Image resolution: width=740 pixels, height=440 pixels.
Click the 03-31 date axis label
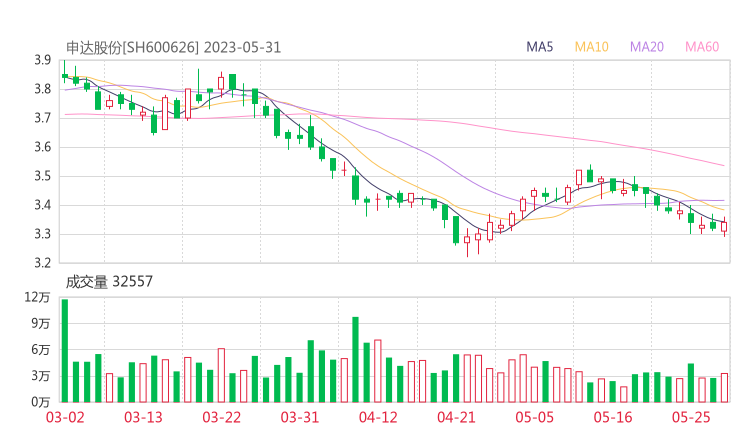tap(300, 417)
